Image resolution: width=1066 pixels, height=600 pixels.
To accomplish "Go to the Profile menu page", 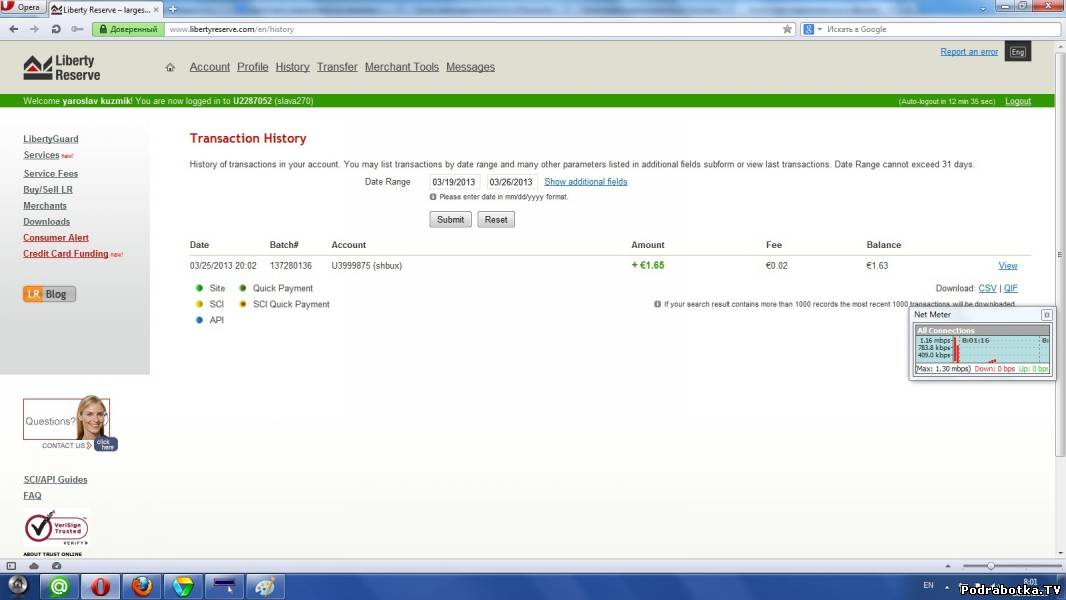I will pyautogui.click(x=252, y=67).
